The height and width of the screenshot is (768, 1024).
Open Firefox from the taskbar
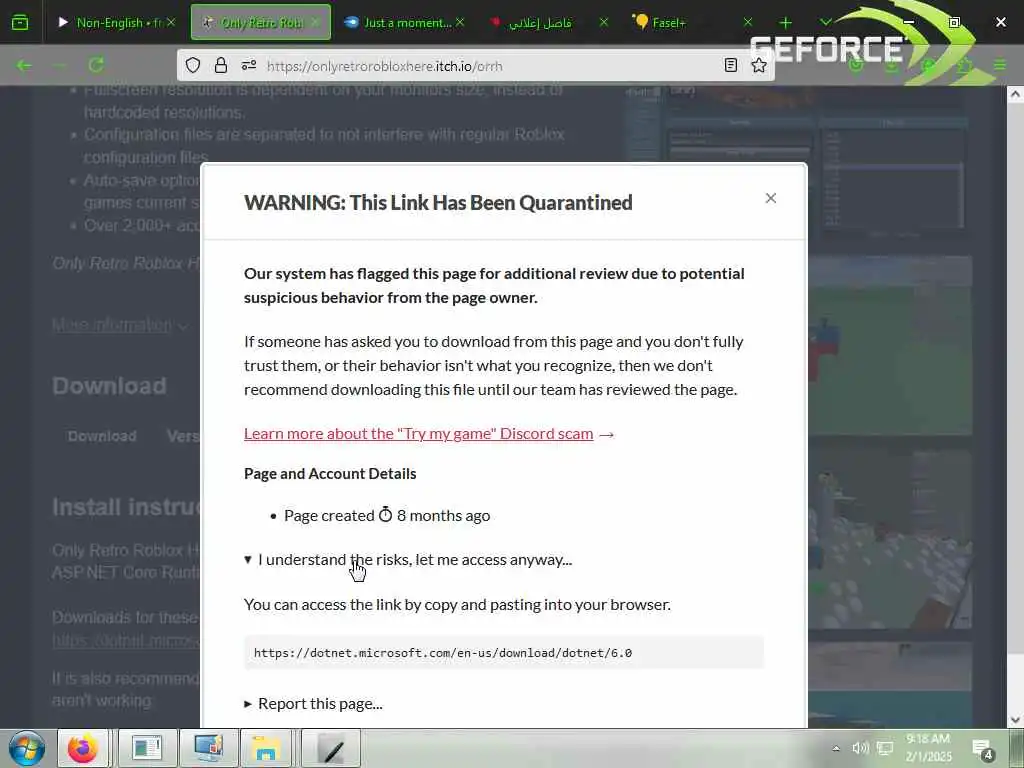[x=83, y=748]
